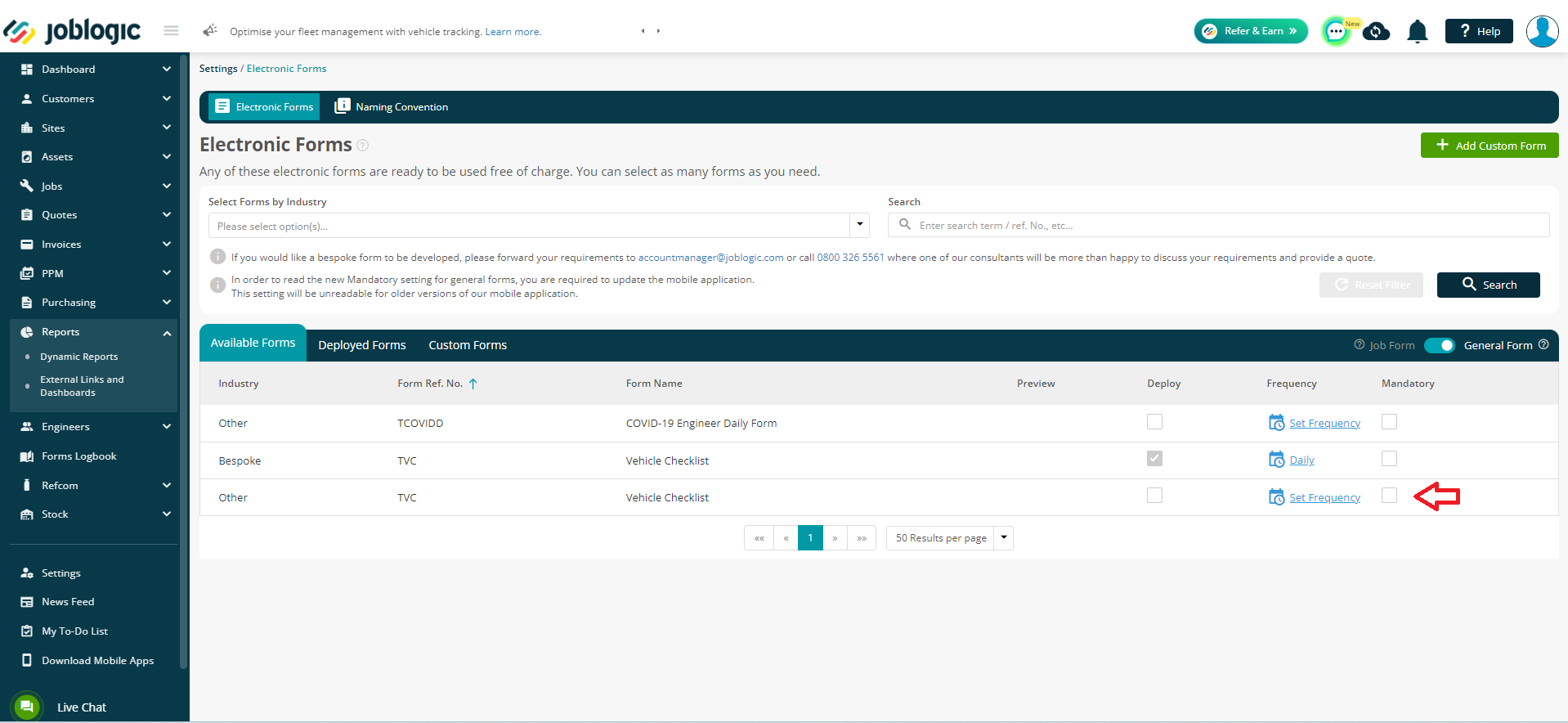Click the cloud sync icon
The height and width of the screenshot is (723, 1568).
1377,32
